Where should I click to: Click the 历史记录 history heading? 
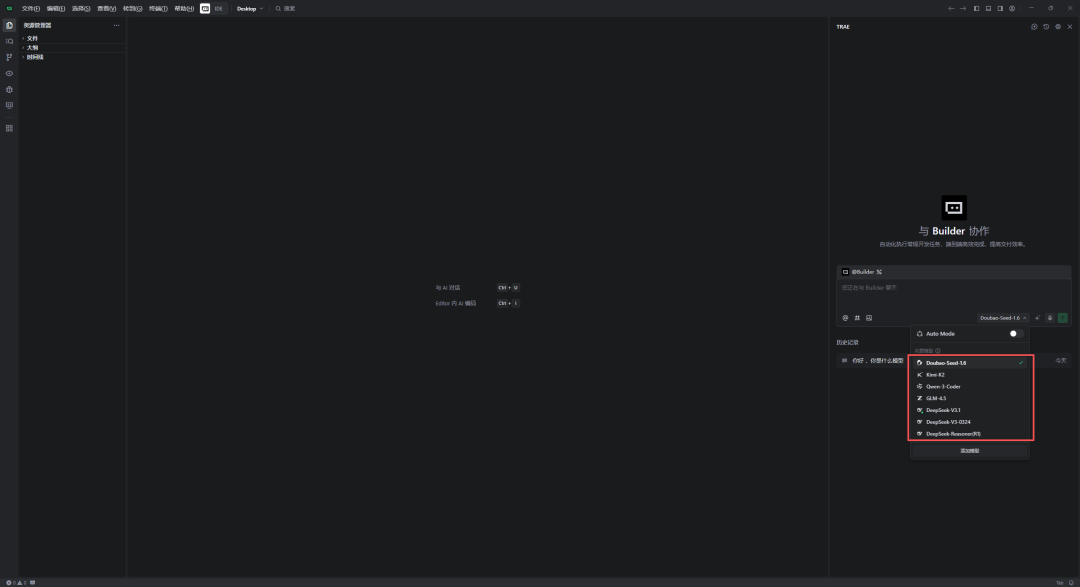point(847,342)
